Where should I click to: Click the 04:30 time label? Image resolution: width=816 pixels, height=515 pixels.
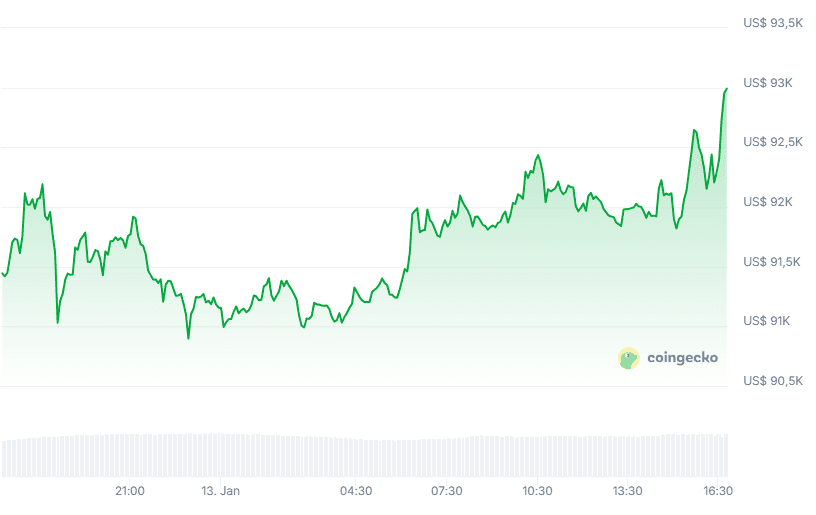coord(356,491)
